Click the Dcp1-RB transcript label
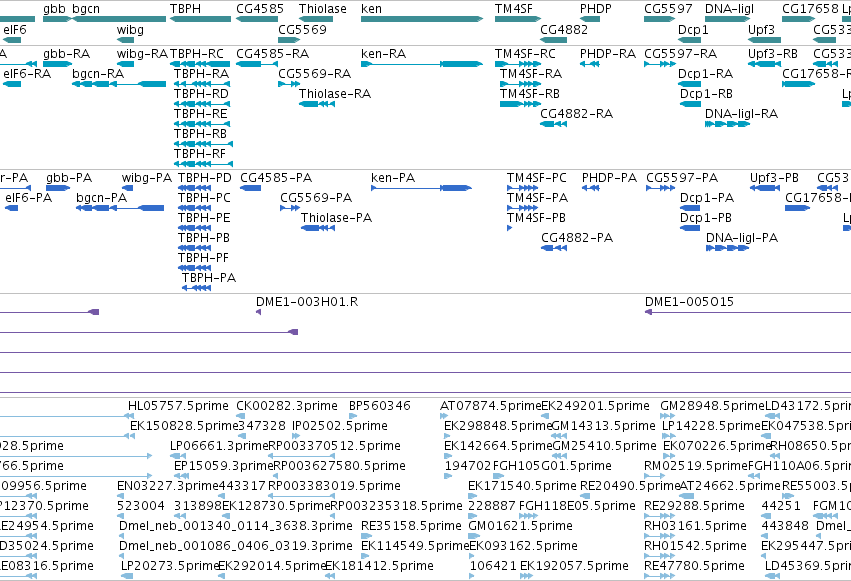The height and width of the screenshot is (581, 851). 706,94
